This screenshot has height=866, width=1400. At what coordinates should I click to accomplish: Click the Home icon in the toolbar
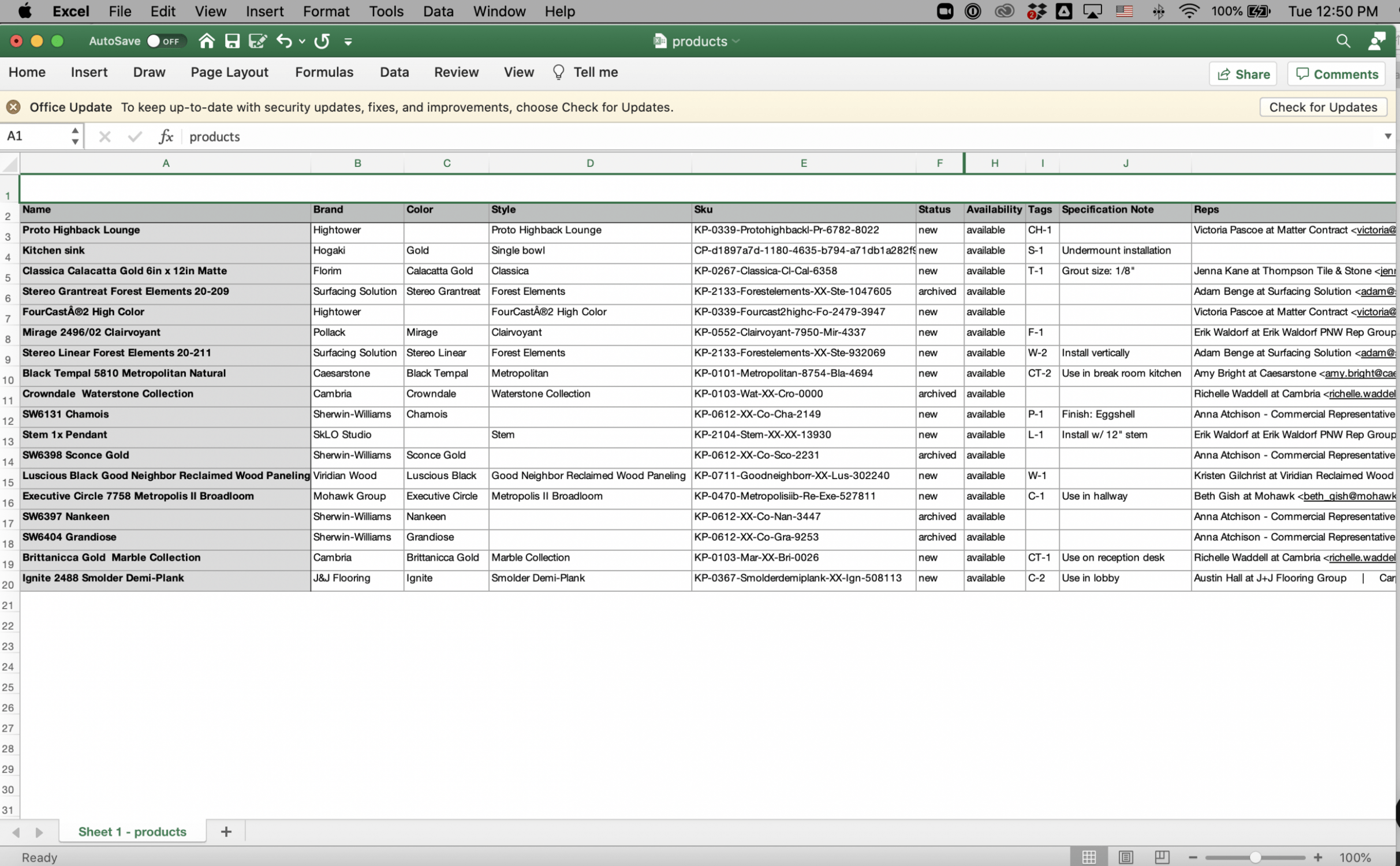pos(206,41)
